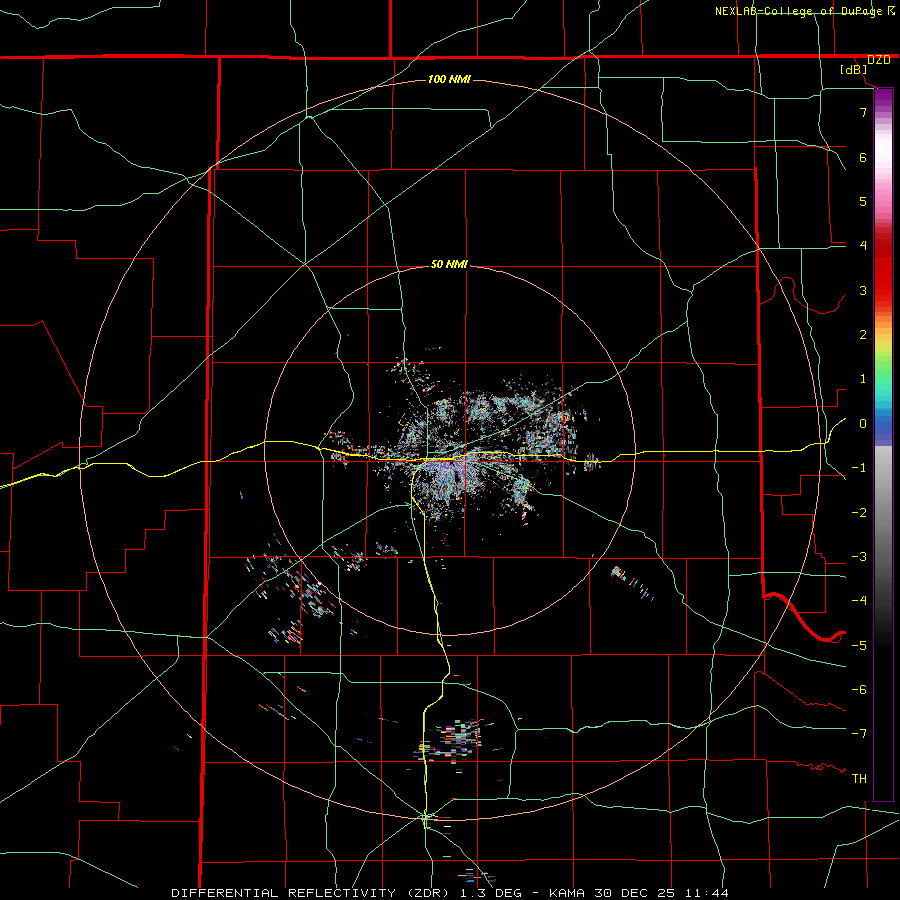Click the "3" value on the color scale
900x900 pixels.
click(863, 290)
